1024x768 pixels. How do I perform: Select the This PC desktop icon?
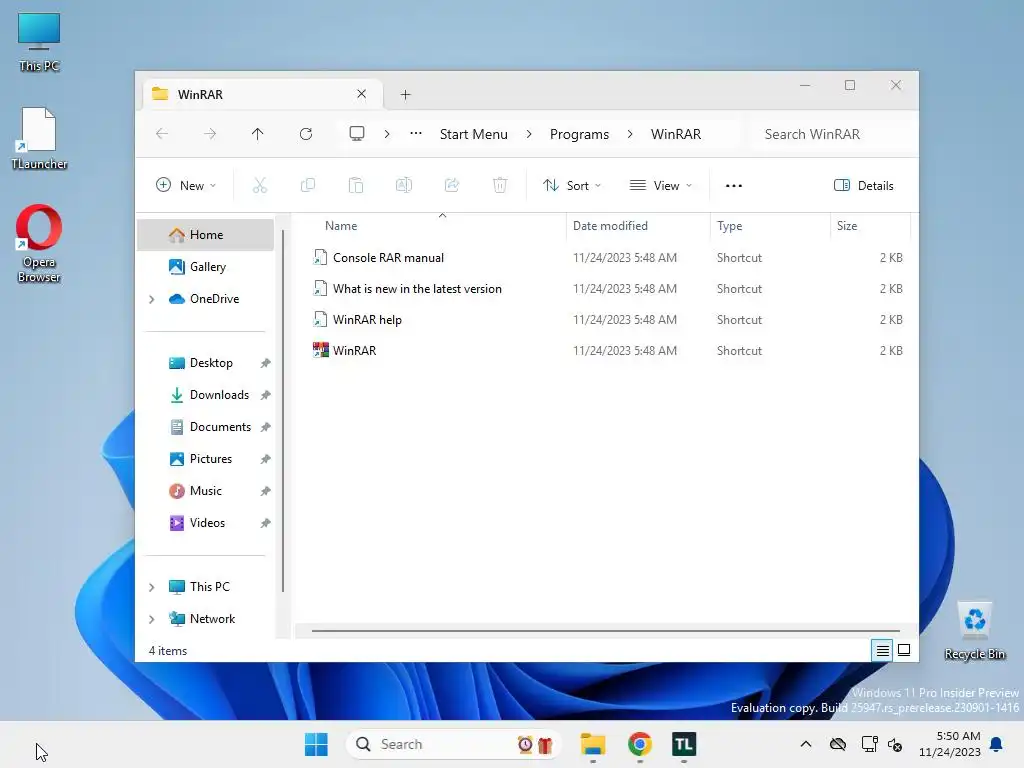click(39, 42)
